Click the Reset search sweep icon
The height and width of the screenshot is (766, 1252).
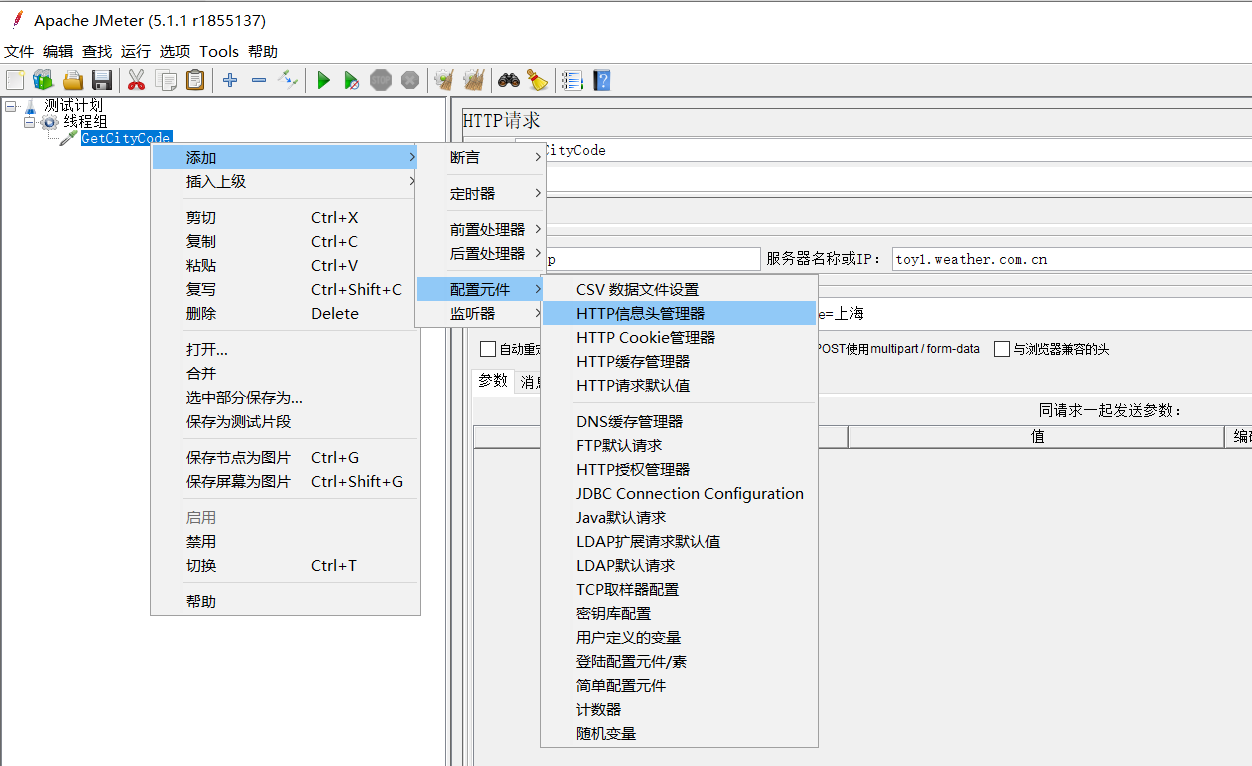(x=537, y=80)
